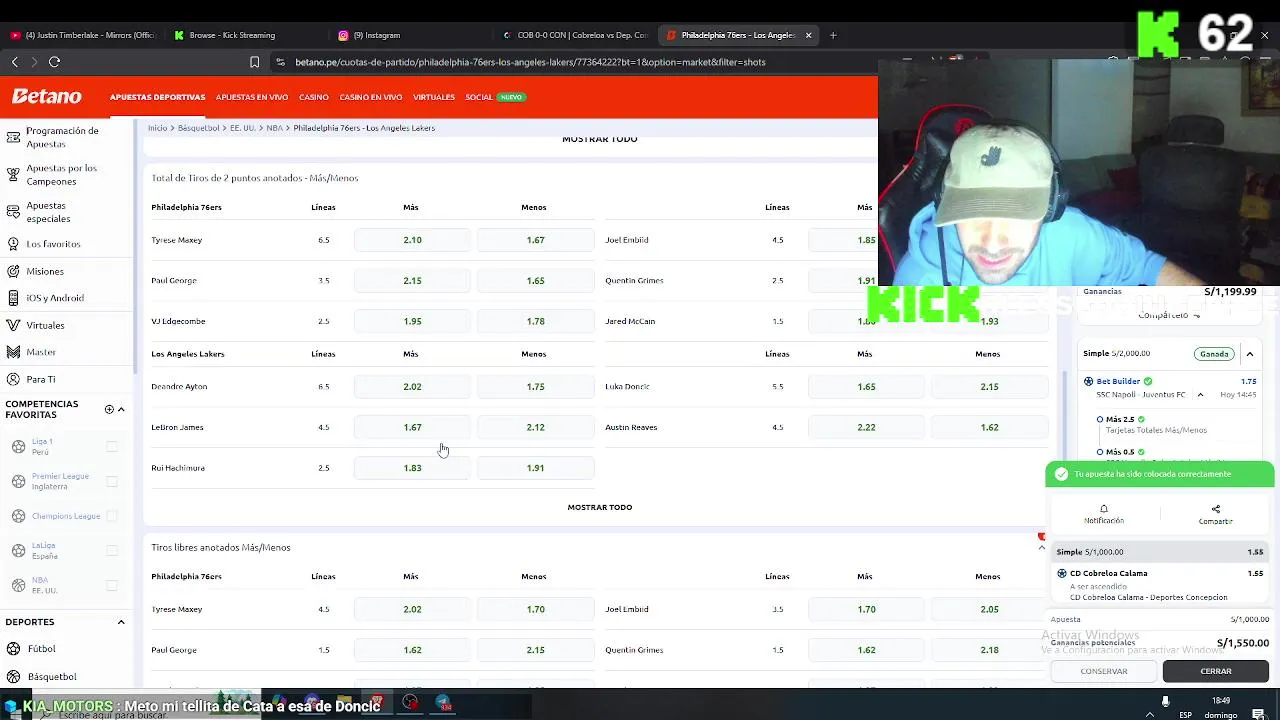Switch to Cobreloa vs Dep. Con tab
The image size is (1280, 720).
576,35
